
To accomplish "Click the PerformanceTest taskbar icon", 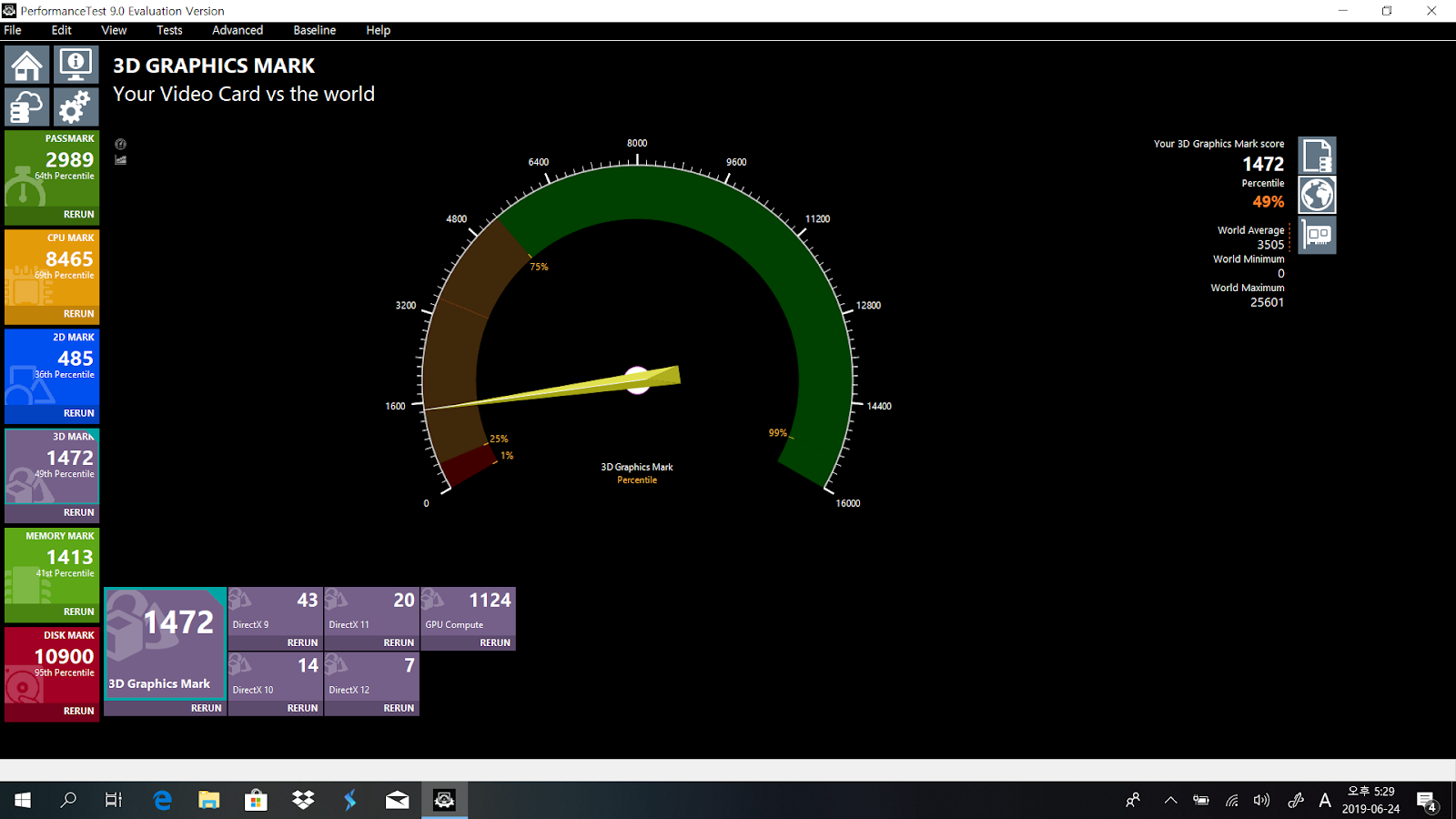I will pos(444,800).
